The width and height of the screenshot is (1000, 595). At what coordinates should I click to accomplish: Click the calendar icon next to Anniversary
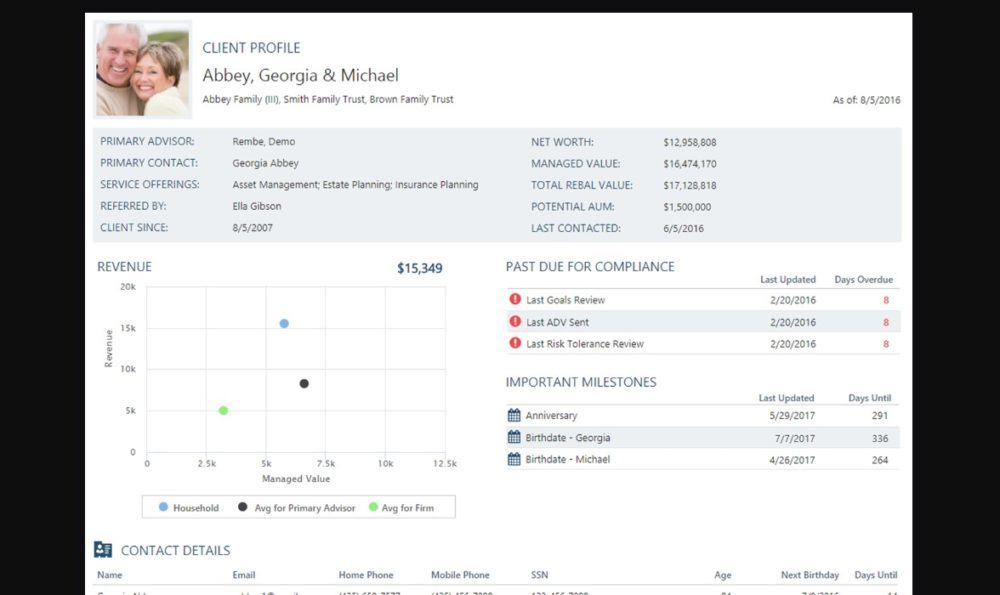point(514,415)
